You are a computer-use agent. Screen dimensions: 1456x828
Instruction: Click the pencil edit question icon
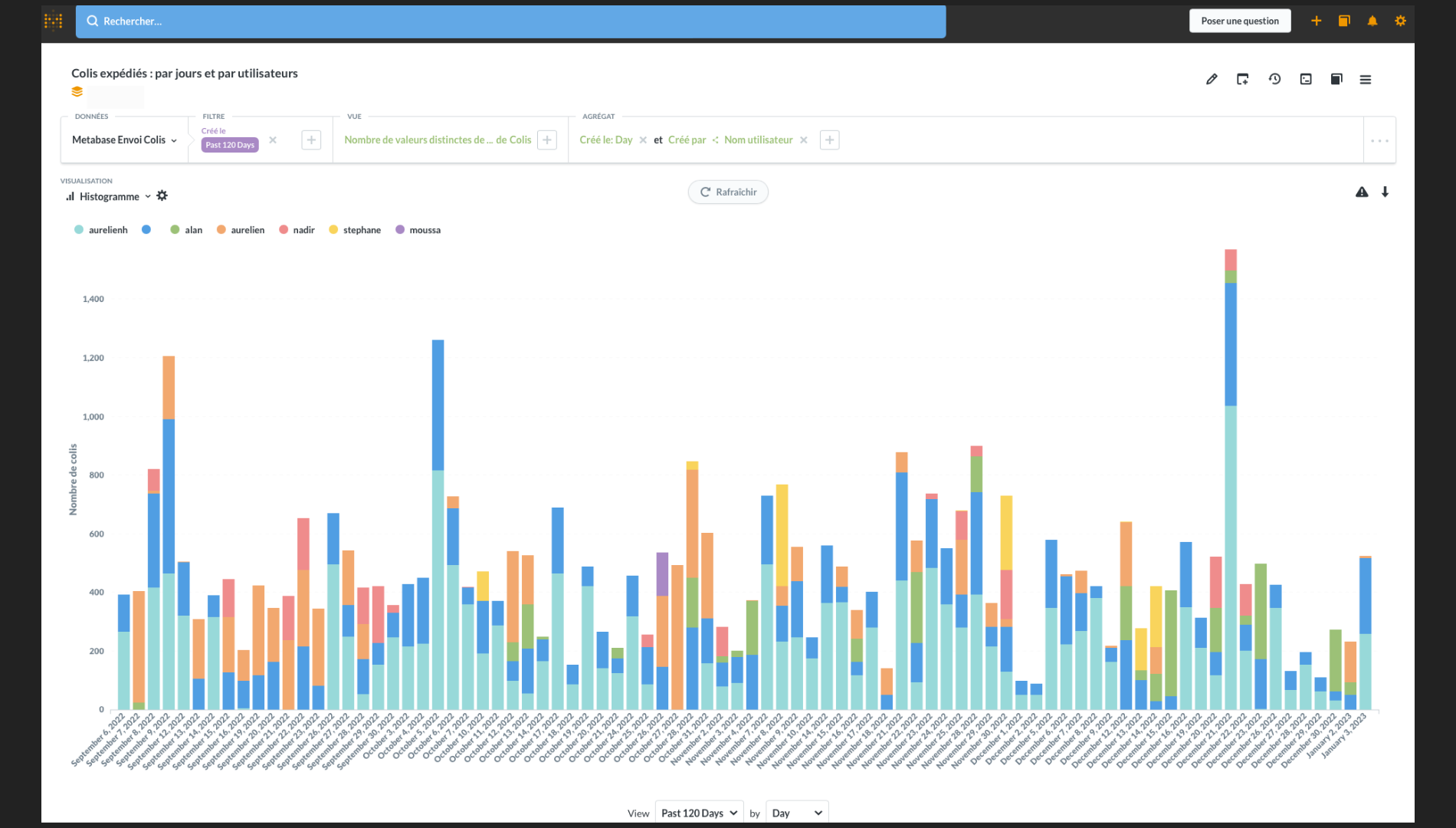pos(1212,79)
